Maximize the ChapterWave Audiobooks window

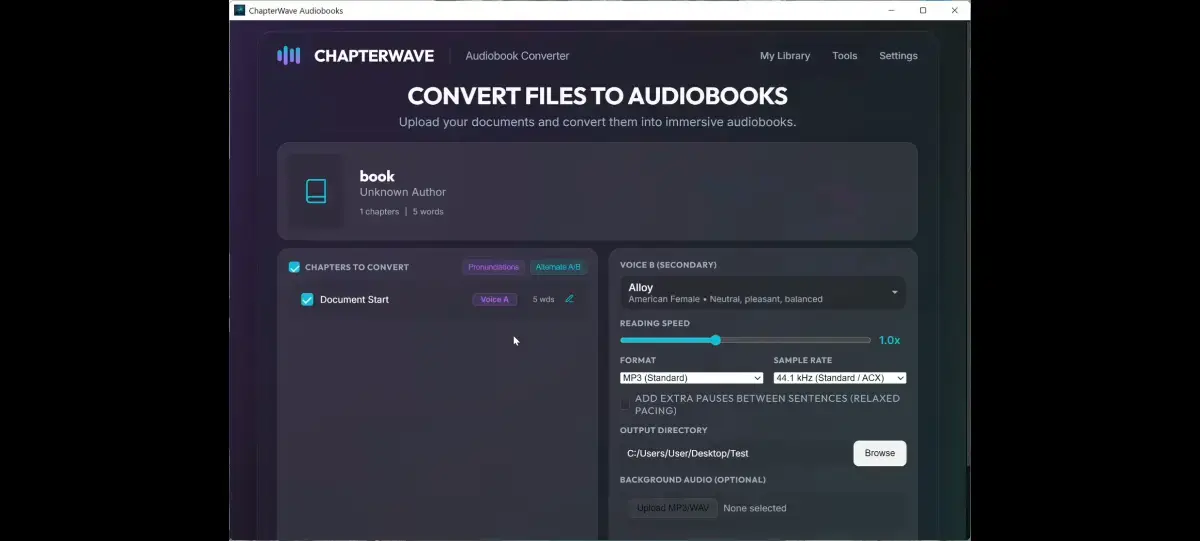point(923,10)
